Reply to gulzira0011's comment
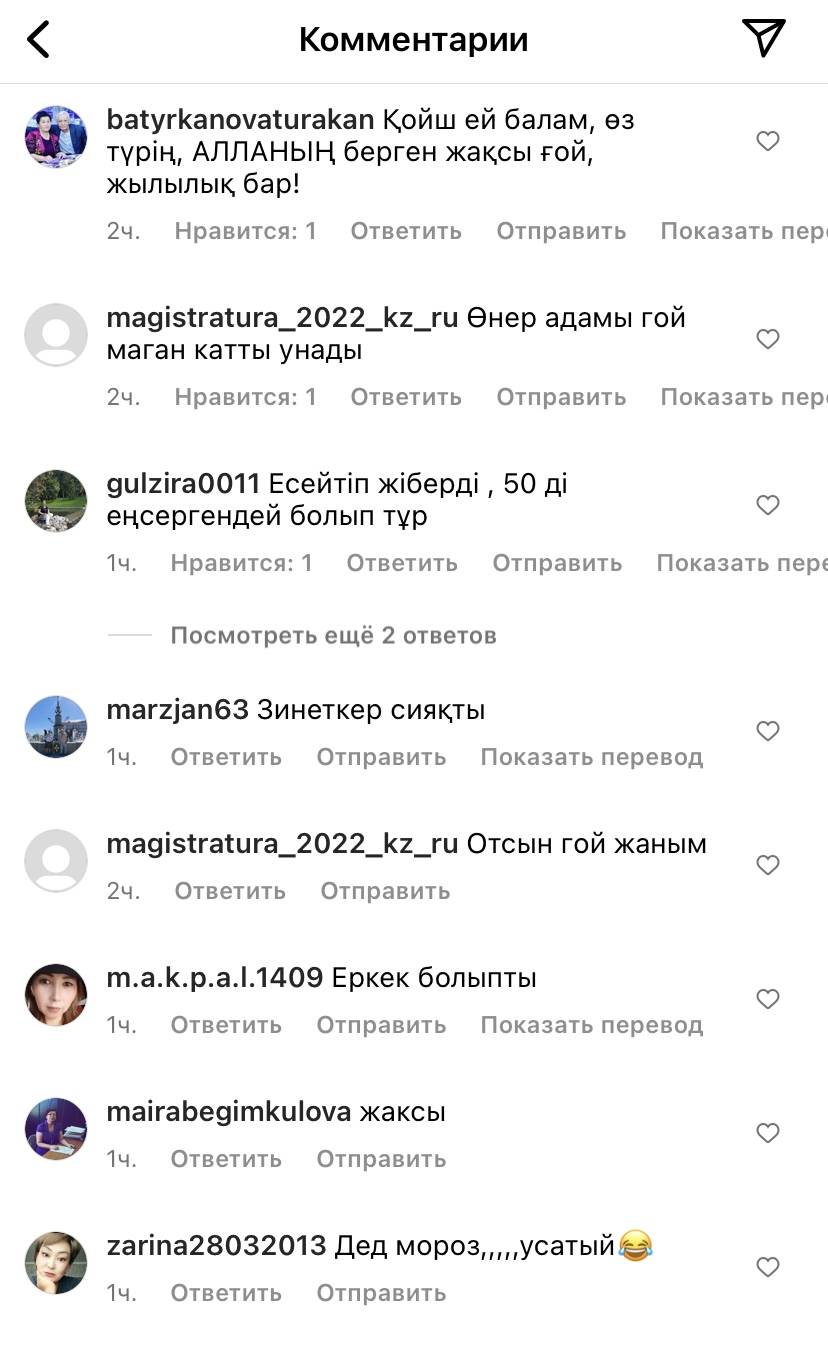The width and height of the screenshot is (828, 1347). pyautogui.click(x=402, y=564)
